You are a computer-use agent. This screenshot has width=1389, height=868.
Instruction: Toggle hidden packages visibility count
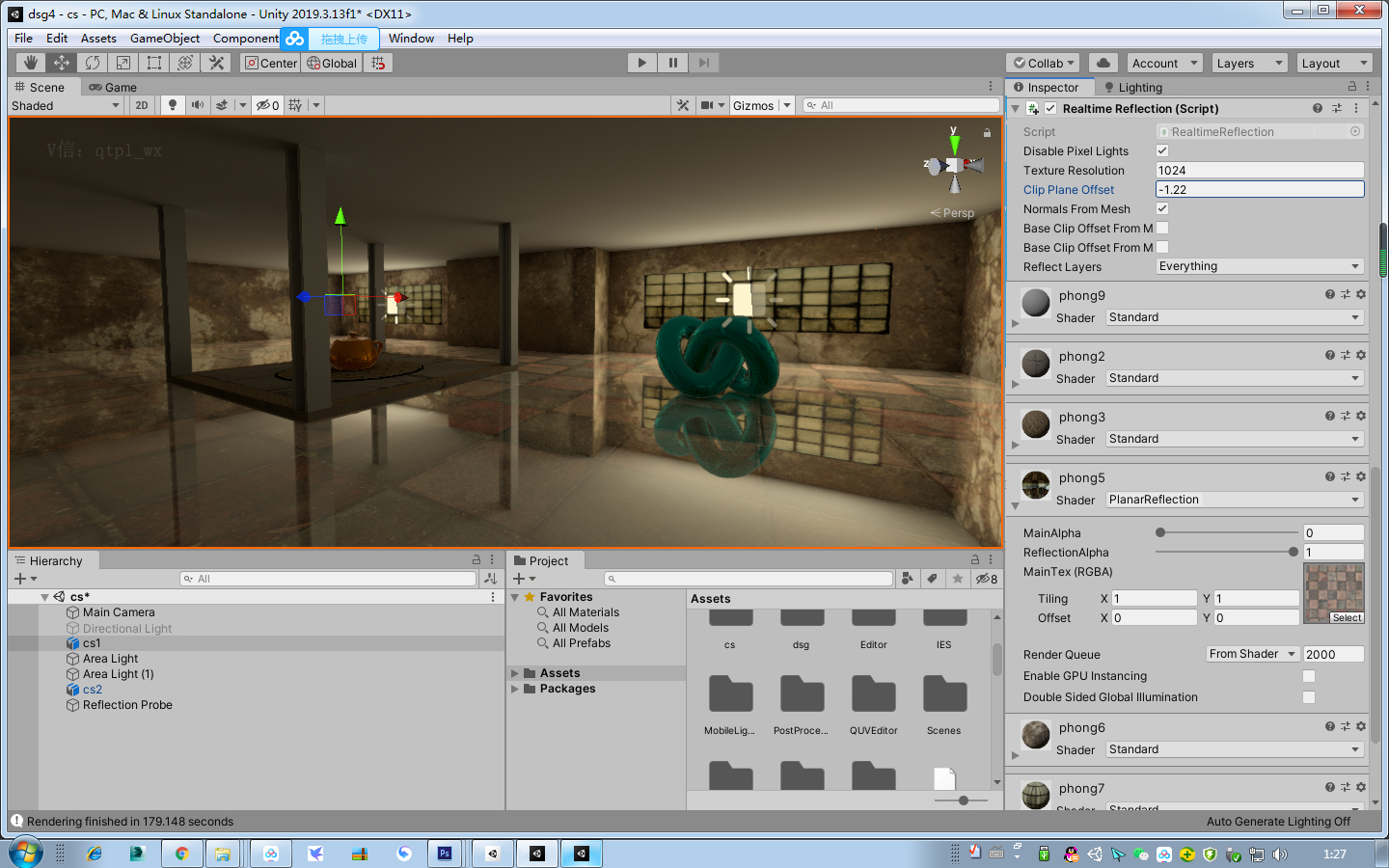coord(986,579)
